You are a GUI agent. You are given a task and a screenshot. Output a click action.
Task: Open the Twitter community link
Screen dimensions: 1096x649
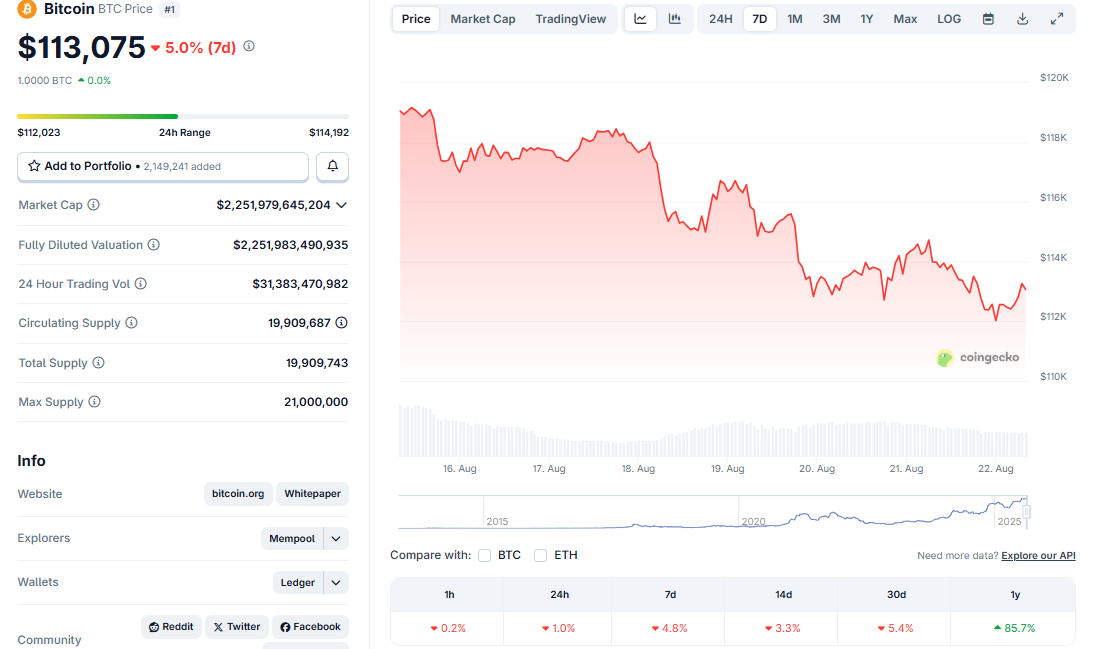pos(237,627)
